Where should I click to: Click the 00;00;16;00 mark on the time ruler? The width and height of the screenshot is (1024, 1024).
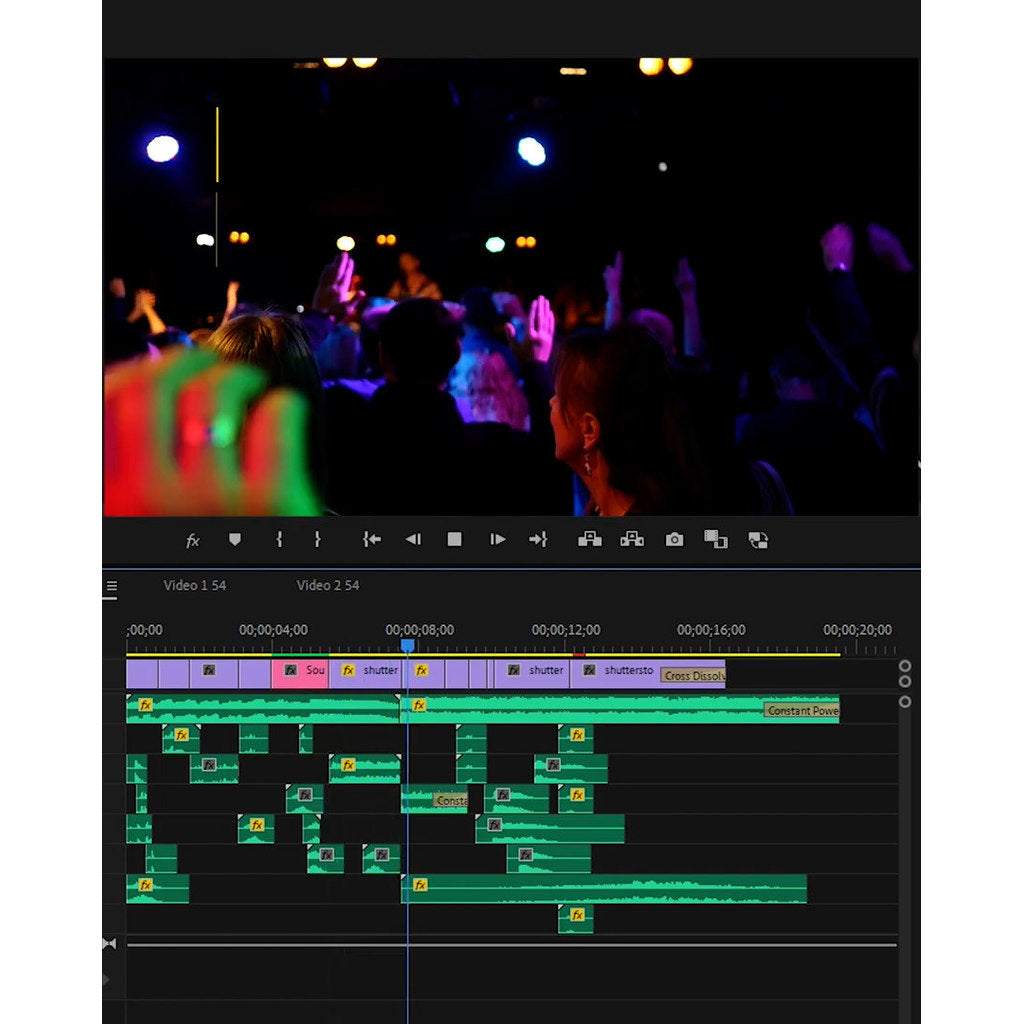[x=711, y=630]
